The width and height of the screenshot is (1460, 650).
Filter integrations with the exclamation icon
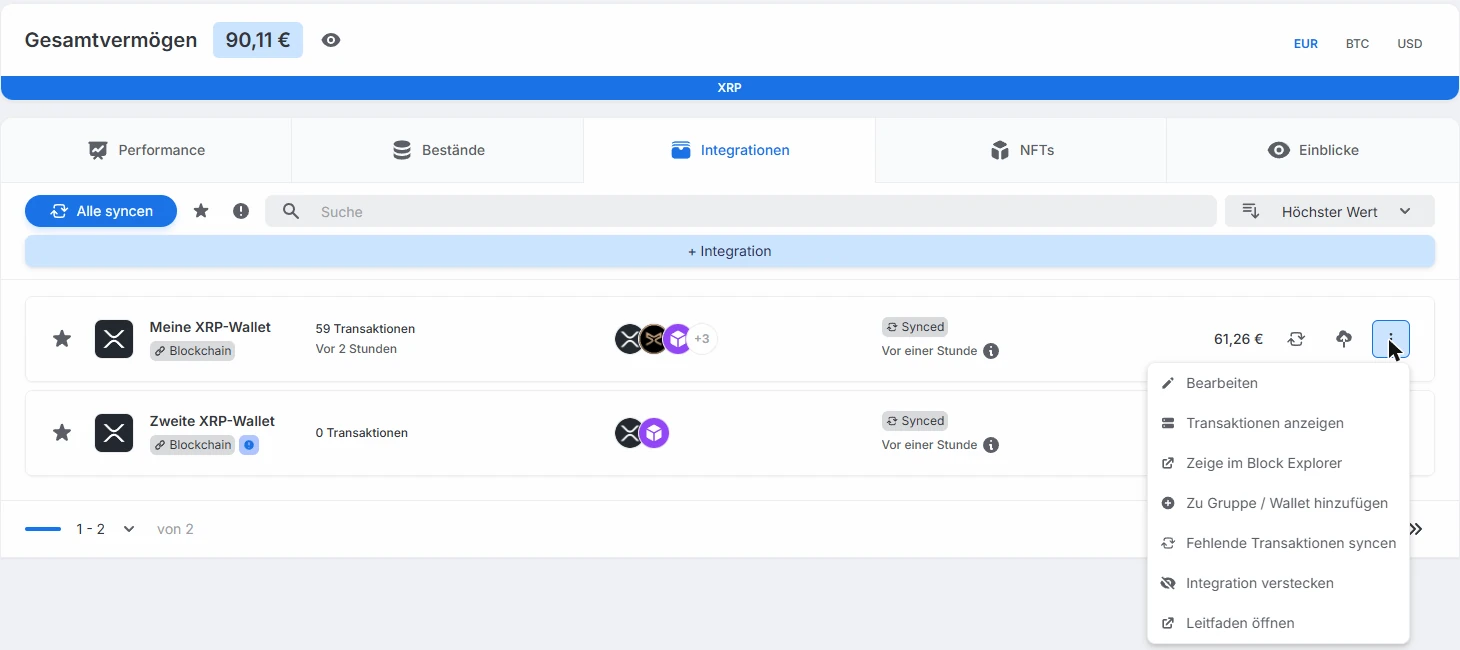[241, 211]
